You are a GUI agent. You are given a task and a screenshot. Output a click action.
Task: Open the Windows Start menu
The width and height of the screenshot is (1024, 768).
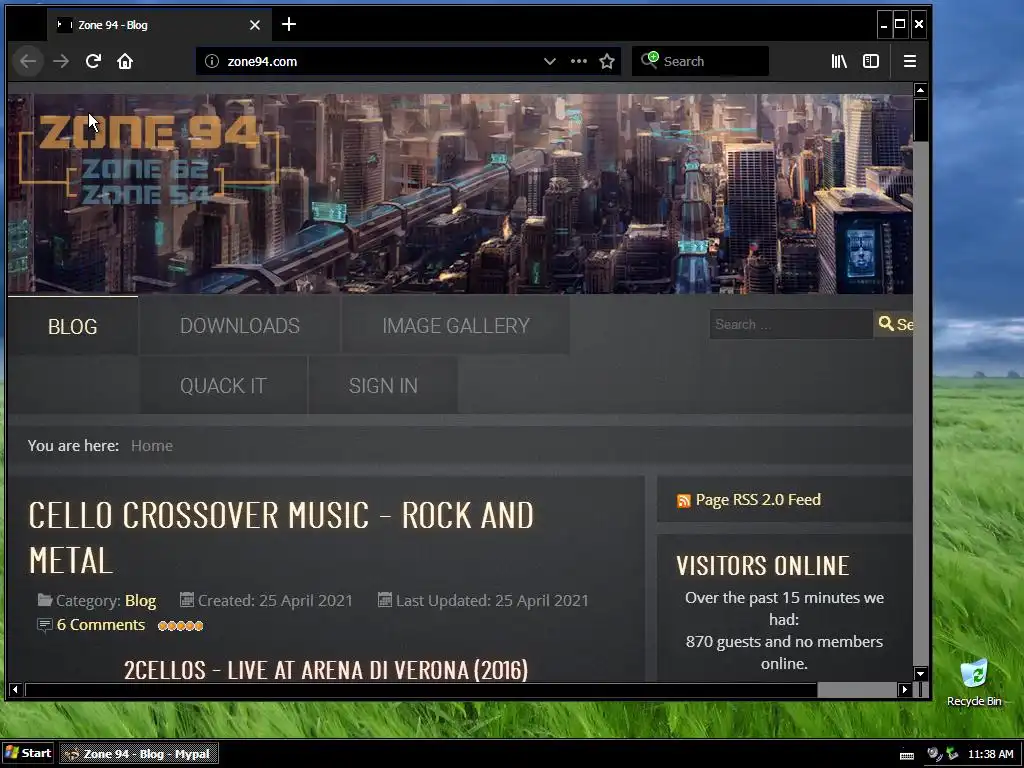(28, 753)
